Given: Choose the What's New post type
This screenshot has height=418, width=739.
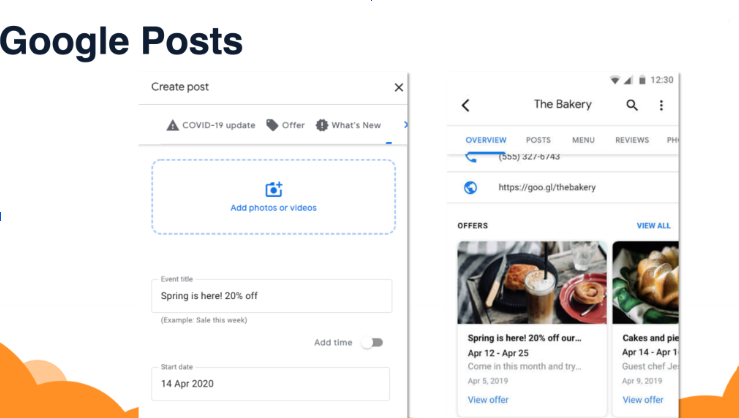Looking at the screenshot, I should [x=348, y=125].
